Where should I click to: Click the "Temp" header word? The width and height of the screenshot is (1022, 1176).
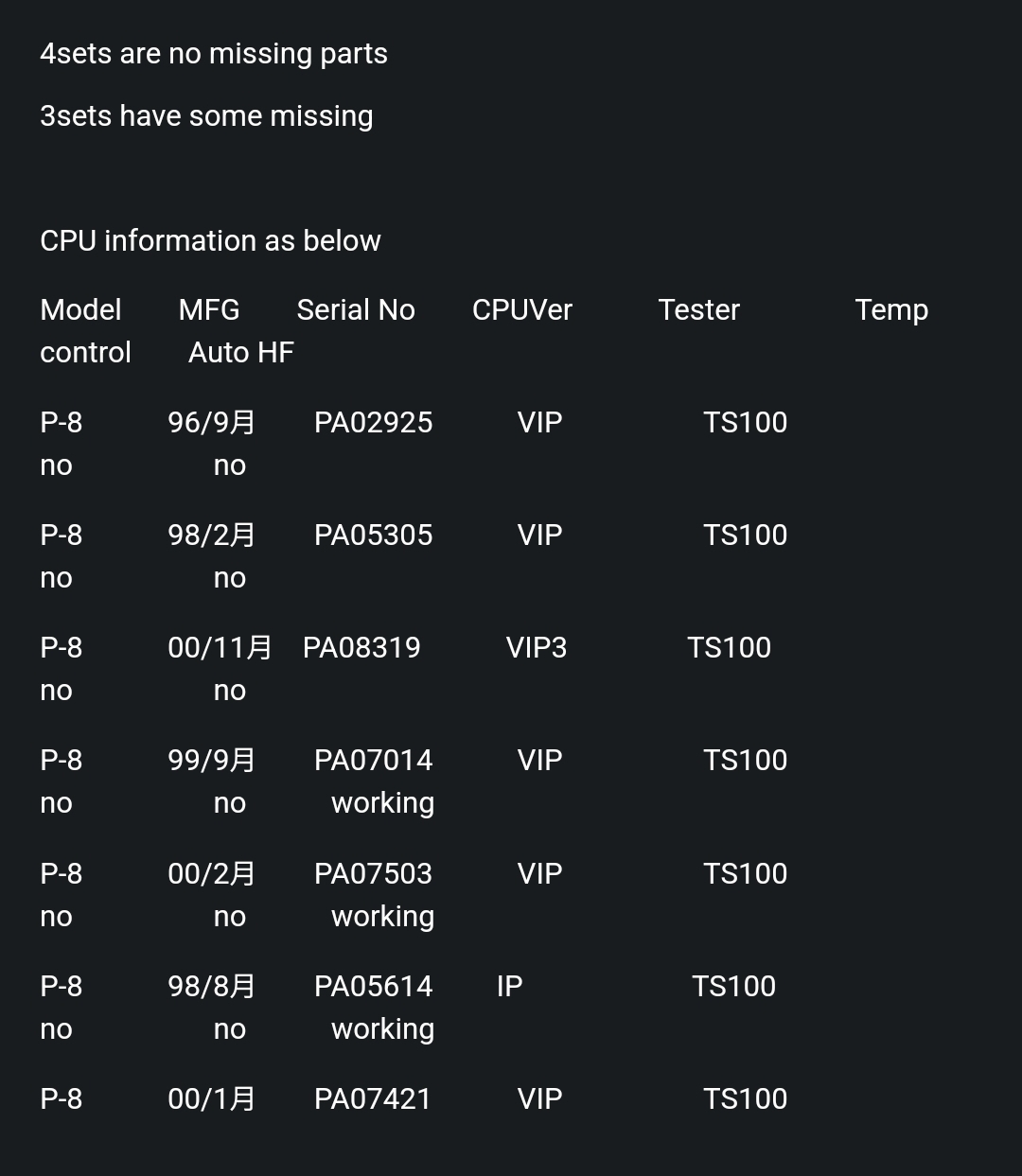coord(891,310)
